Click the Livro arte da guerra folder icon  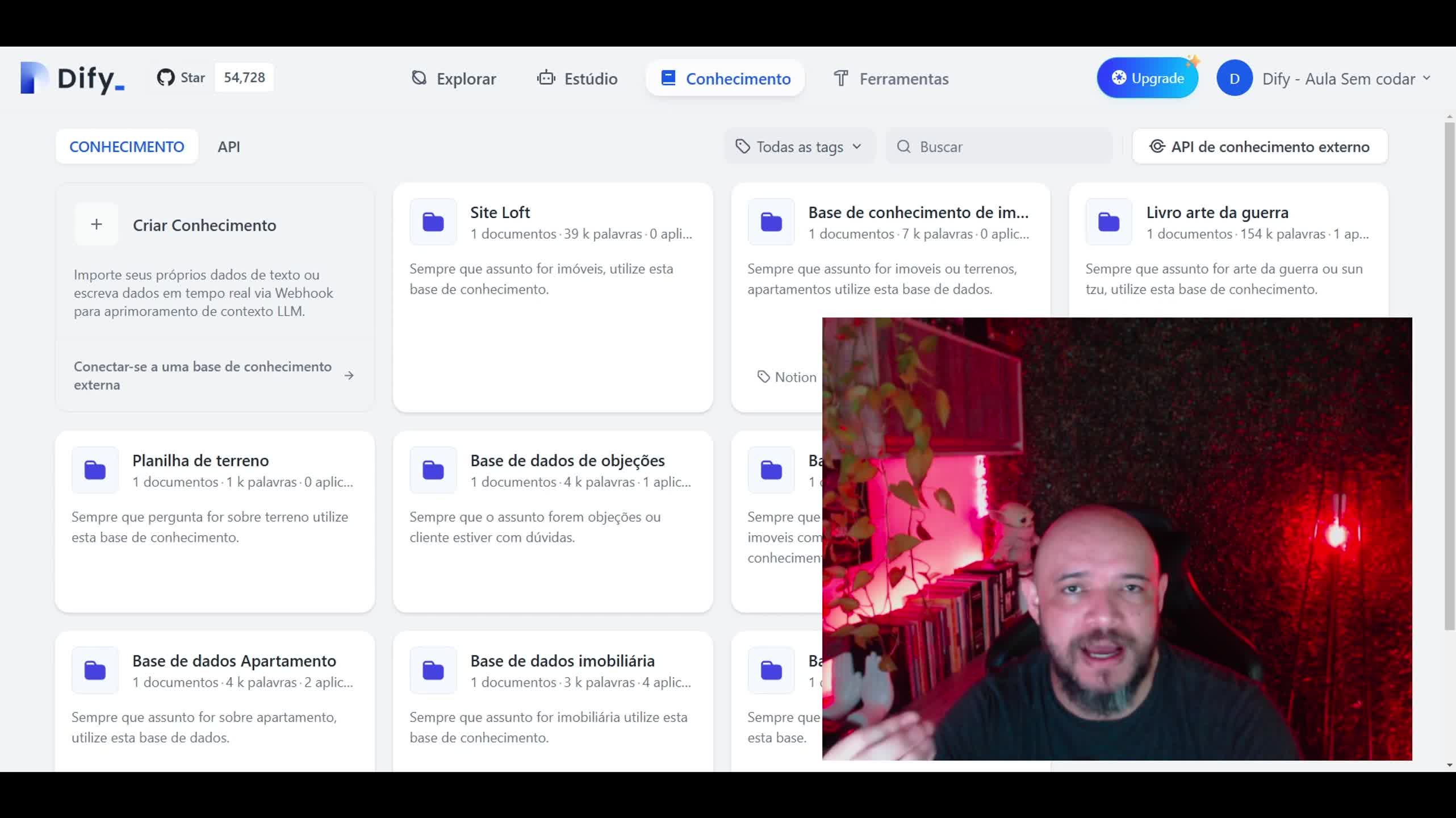click(1108, 222)
